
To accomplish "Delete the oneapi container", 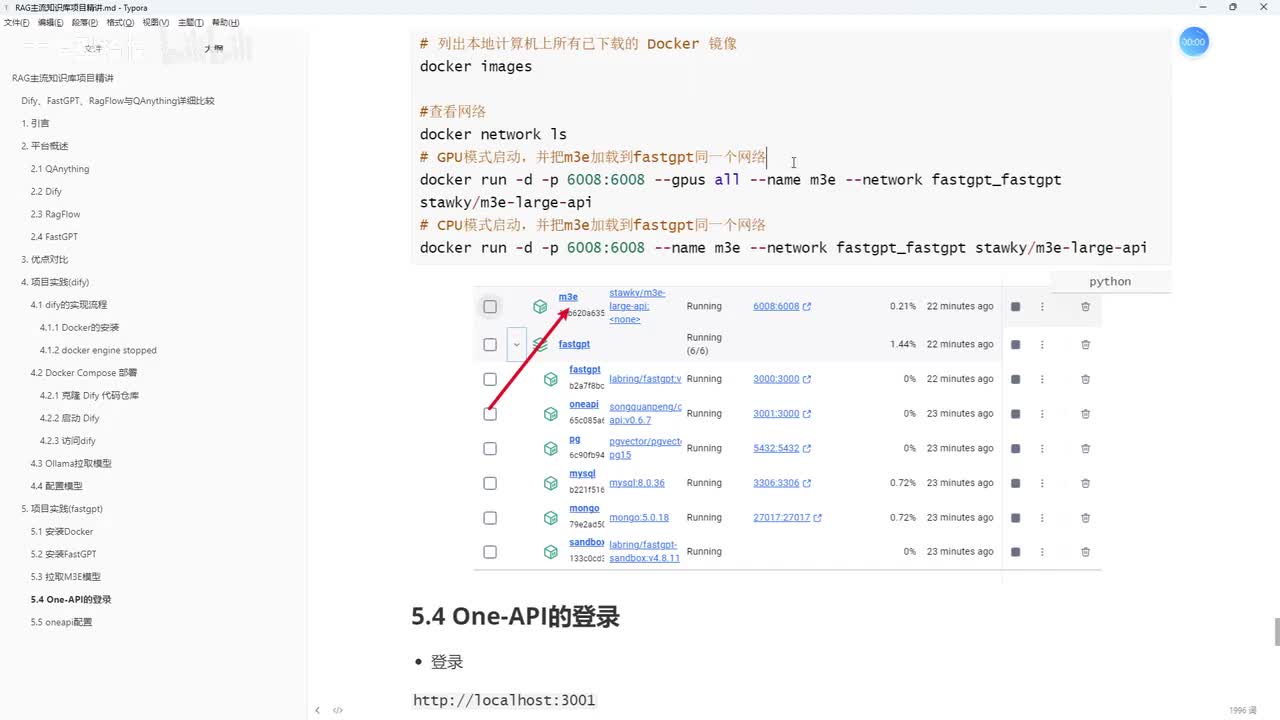I will coord(1085,414).
